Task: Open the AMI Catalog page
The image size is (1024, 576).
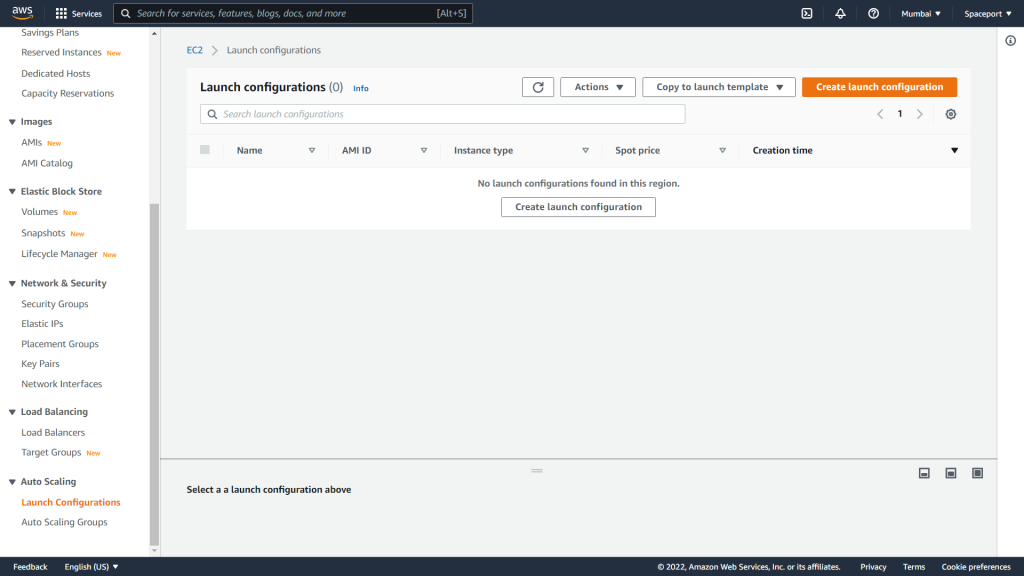Action: click(x=47, y=163)
